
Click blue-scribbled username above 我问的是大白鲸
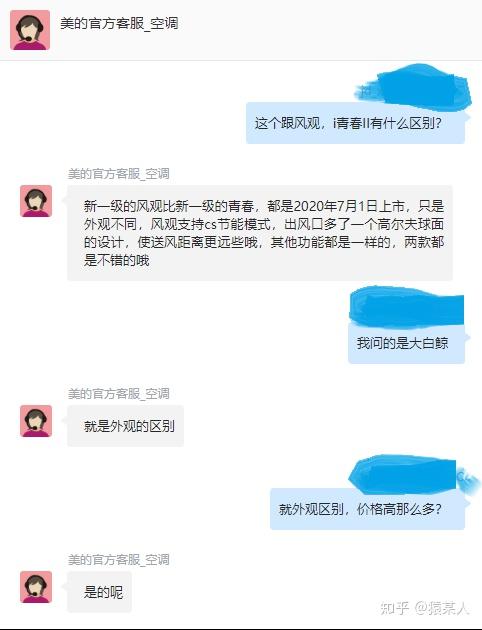coord(406,308)
